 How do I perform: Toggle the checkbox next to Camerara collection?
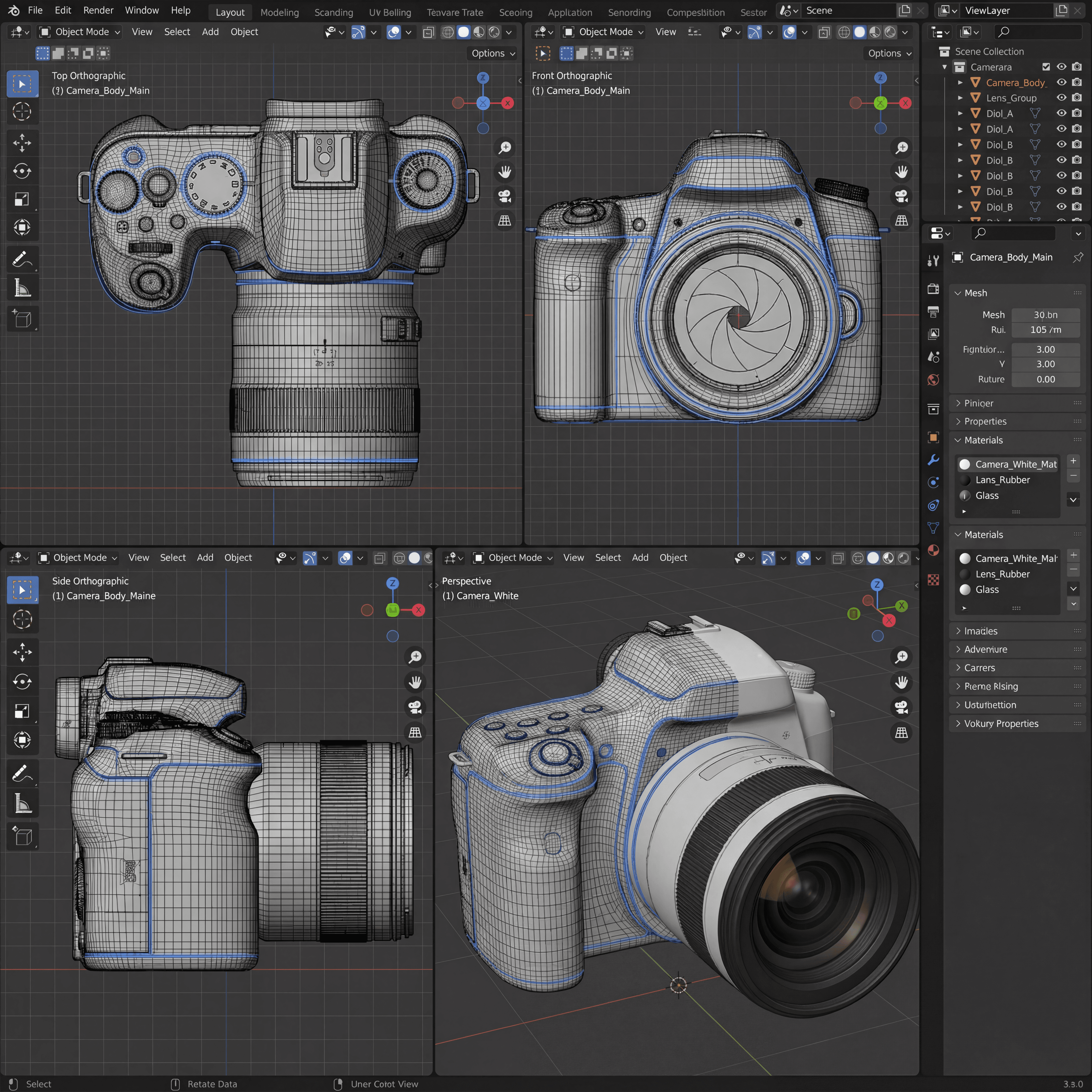click(x=1046, y=67)
